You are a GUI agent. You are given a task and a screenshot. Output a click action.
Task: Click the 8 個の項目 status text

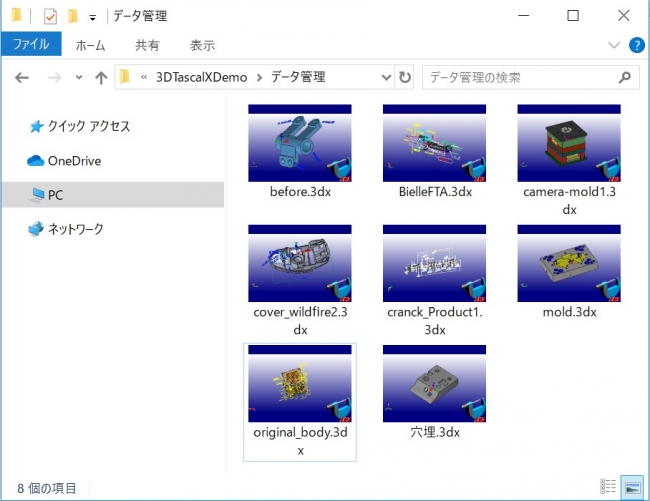click(x=46, y=488)
